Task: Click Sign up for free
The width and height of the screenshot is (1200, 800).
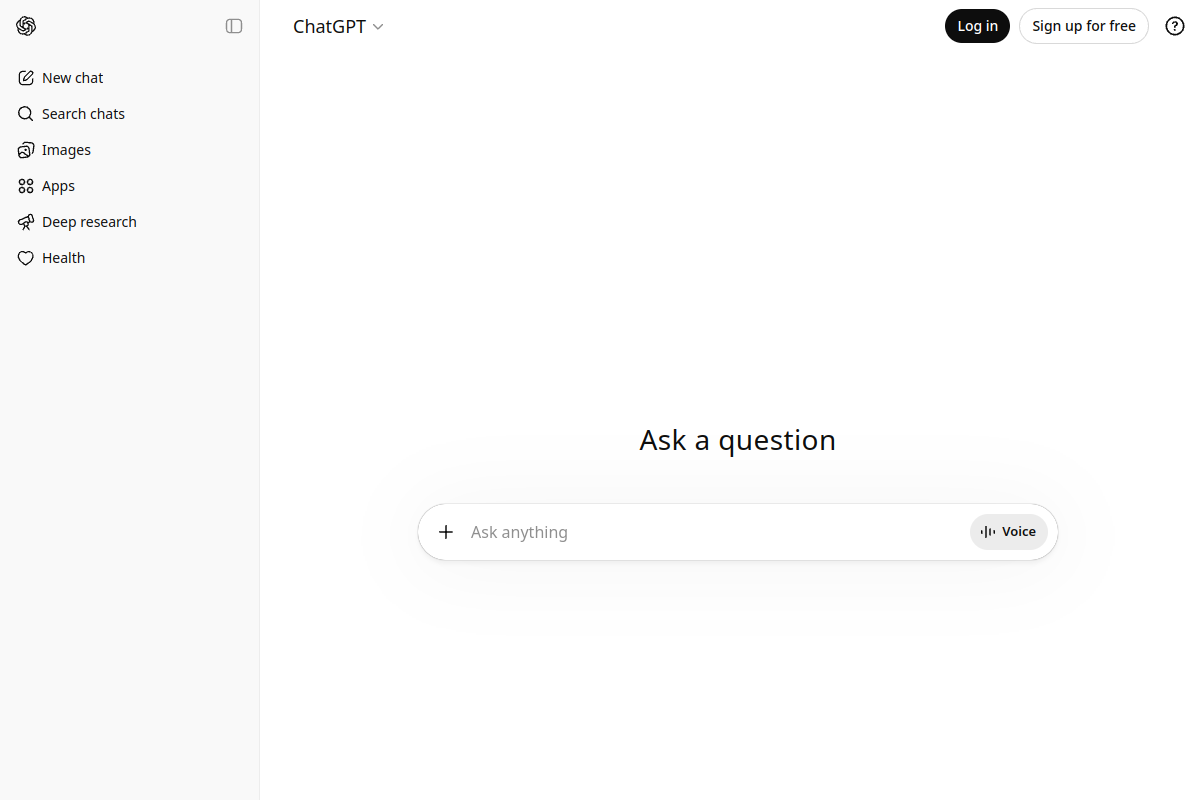Action: [x=1083, y=25]
